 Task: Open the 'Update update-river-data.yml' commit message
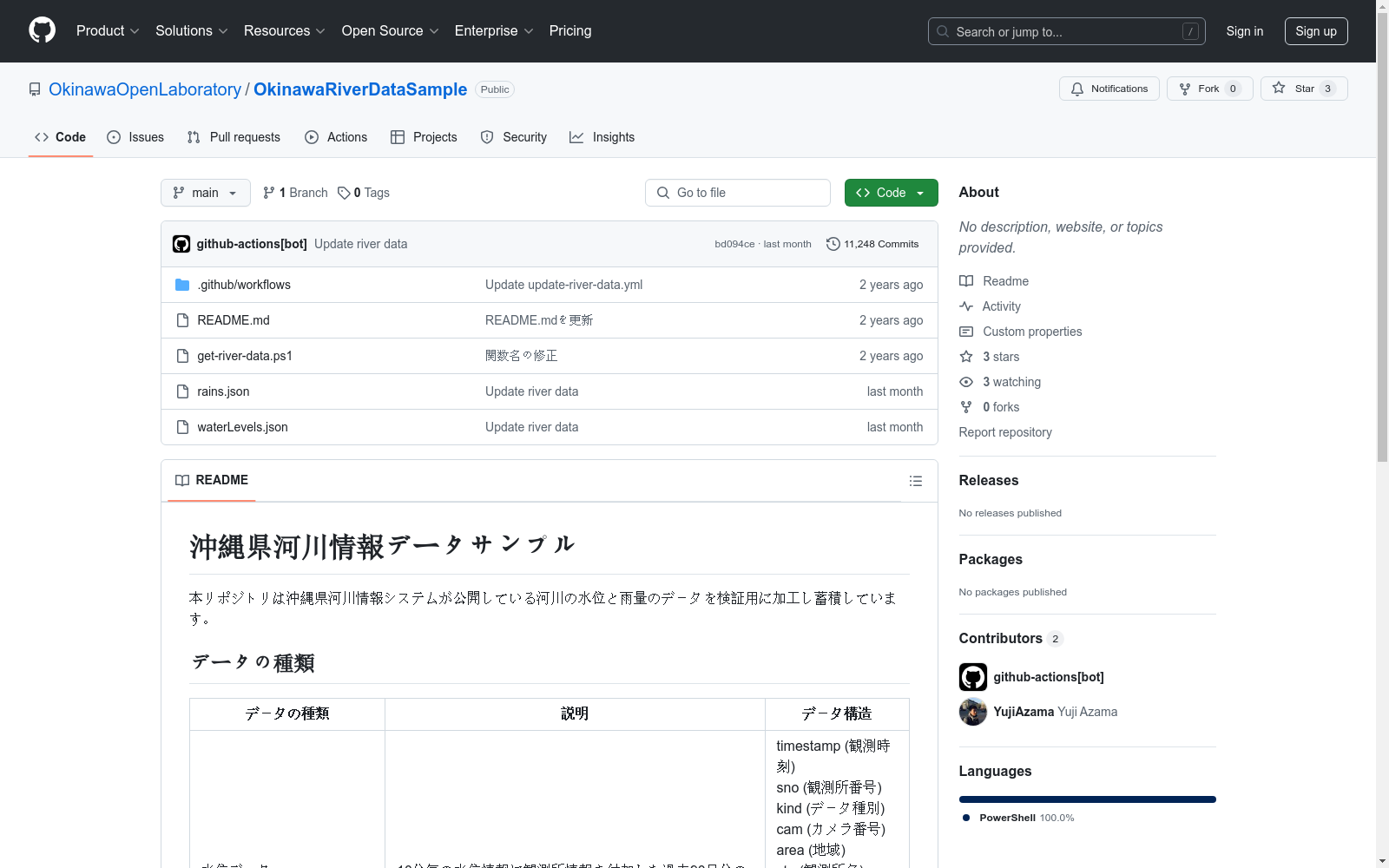(564, 285)
